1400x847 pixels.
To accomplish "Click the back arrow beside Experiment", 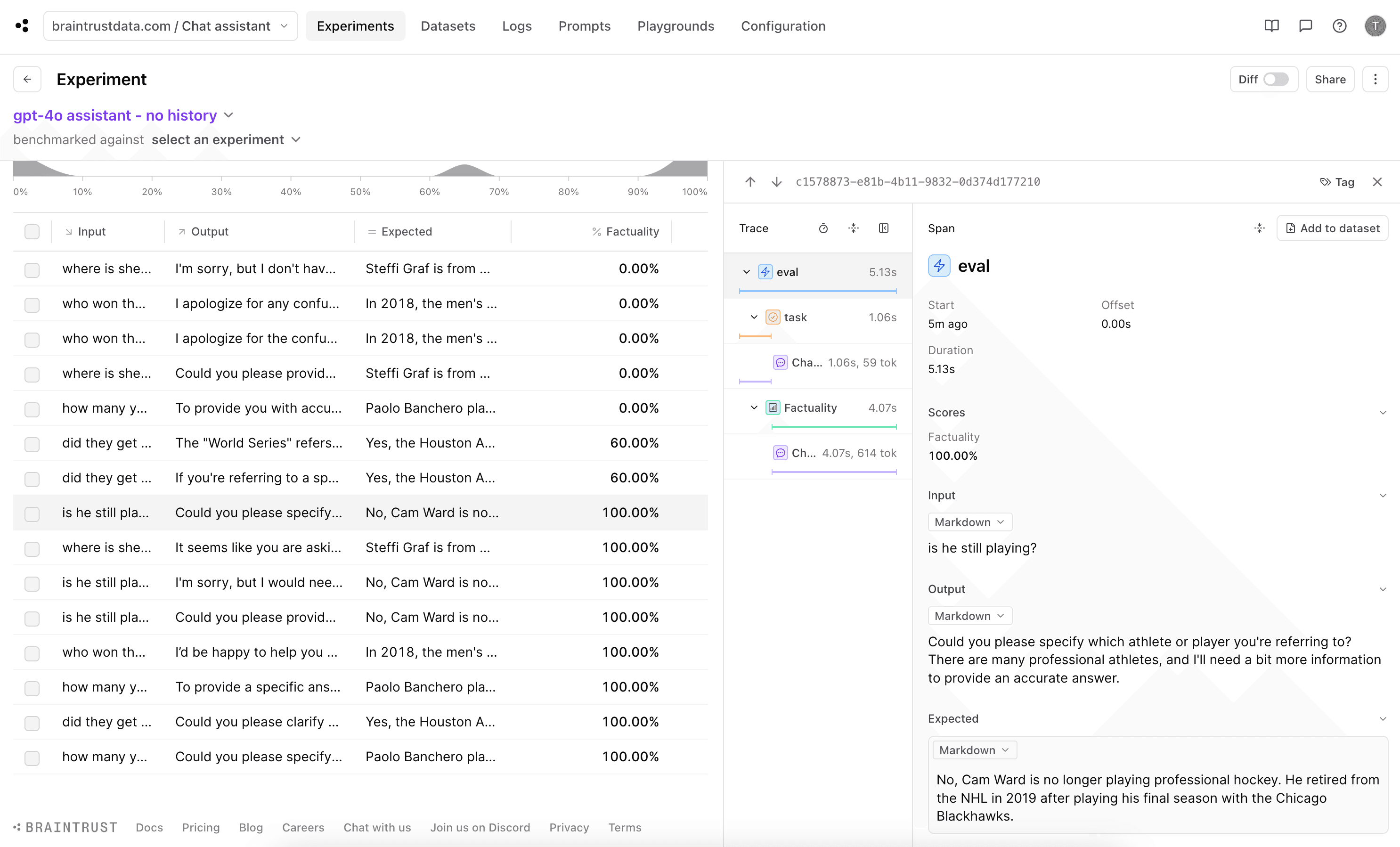I will 27,80.
